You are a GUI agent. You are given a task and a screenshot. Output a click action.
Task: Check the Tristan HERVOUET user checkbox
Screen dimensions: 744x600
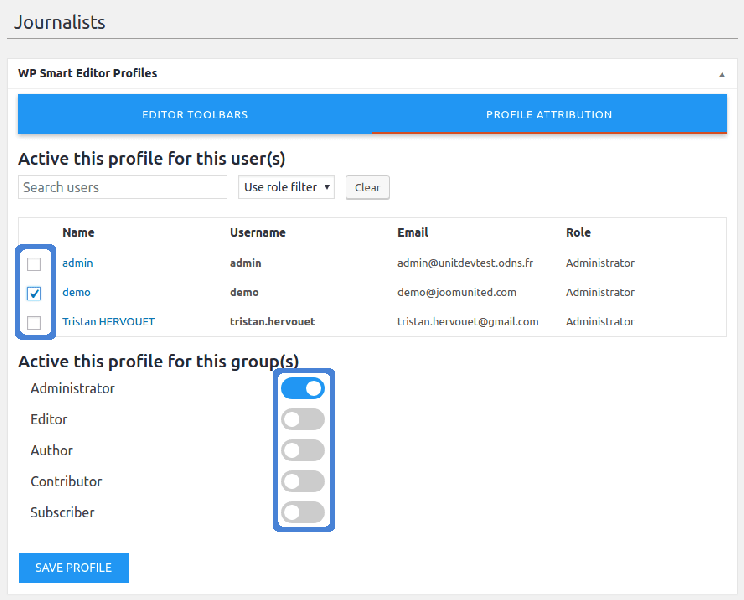(x=34, y=322)
